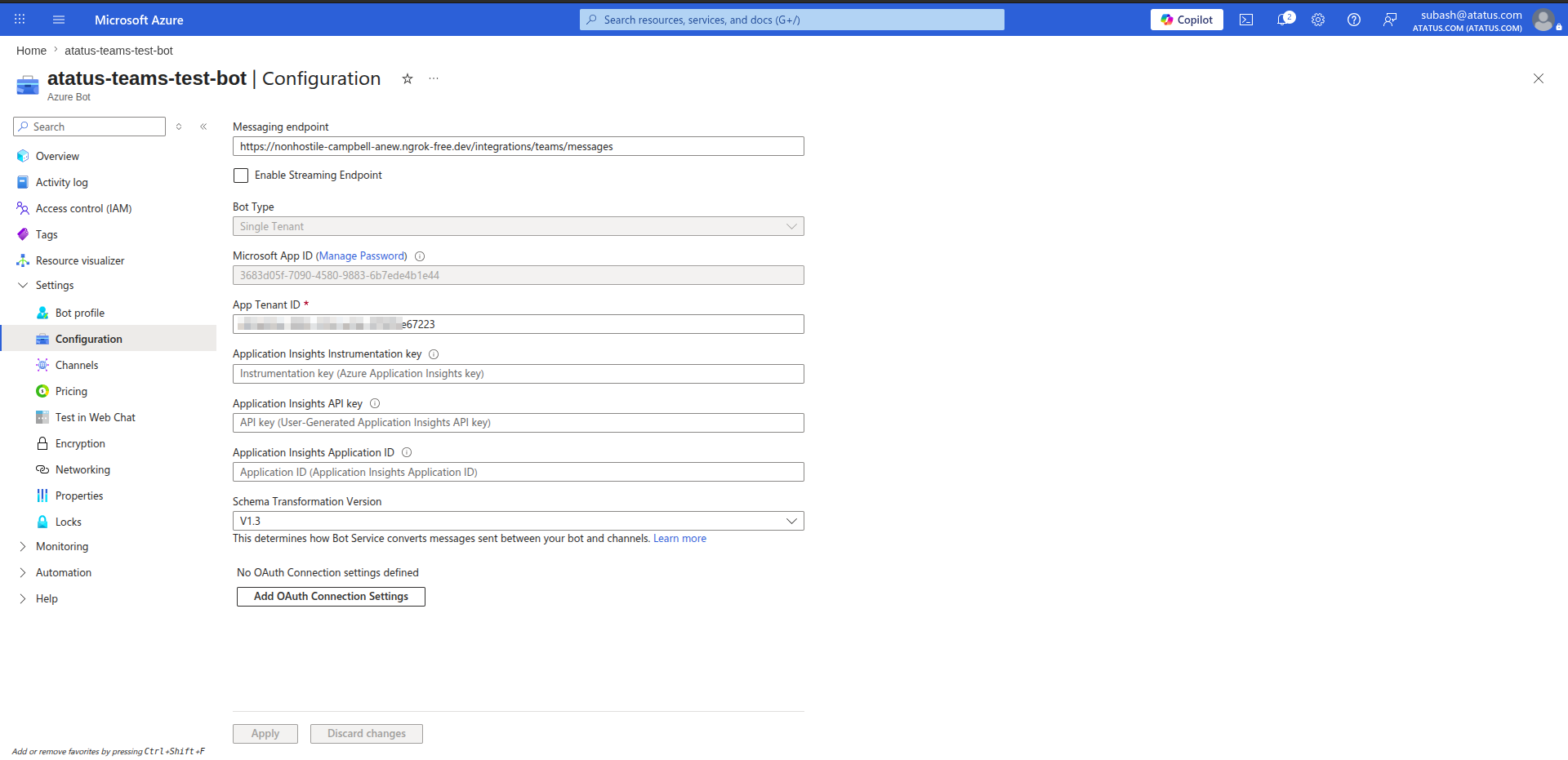Viewport: 1568px width, 760px height.
Task: Open the Bot Type dropdown
Action: [x=519, y=226]
